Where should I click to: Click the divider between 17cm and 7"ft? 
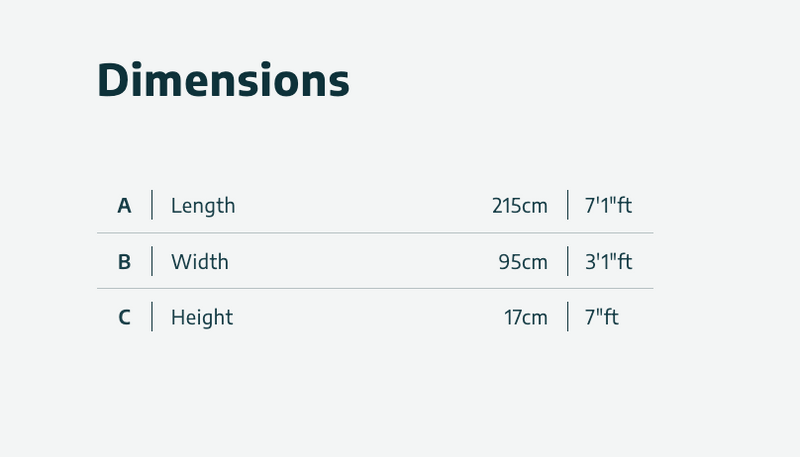pos(568,317)
